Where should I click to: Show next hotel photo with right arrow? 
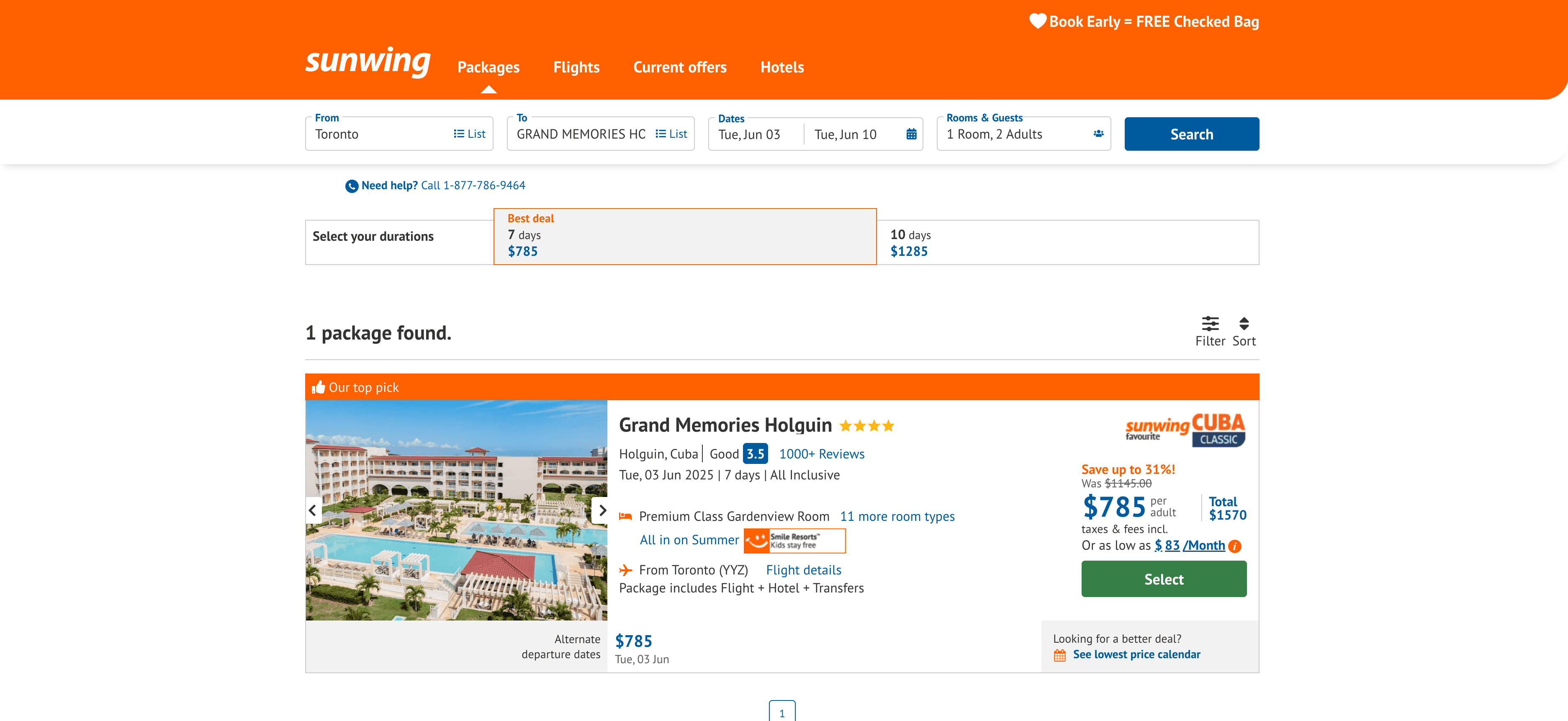click(x=601, y=510)
